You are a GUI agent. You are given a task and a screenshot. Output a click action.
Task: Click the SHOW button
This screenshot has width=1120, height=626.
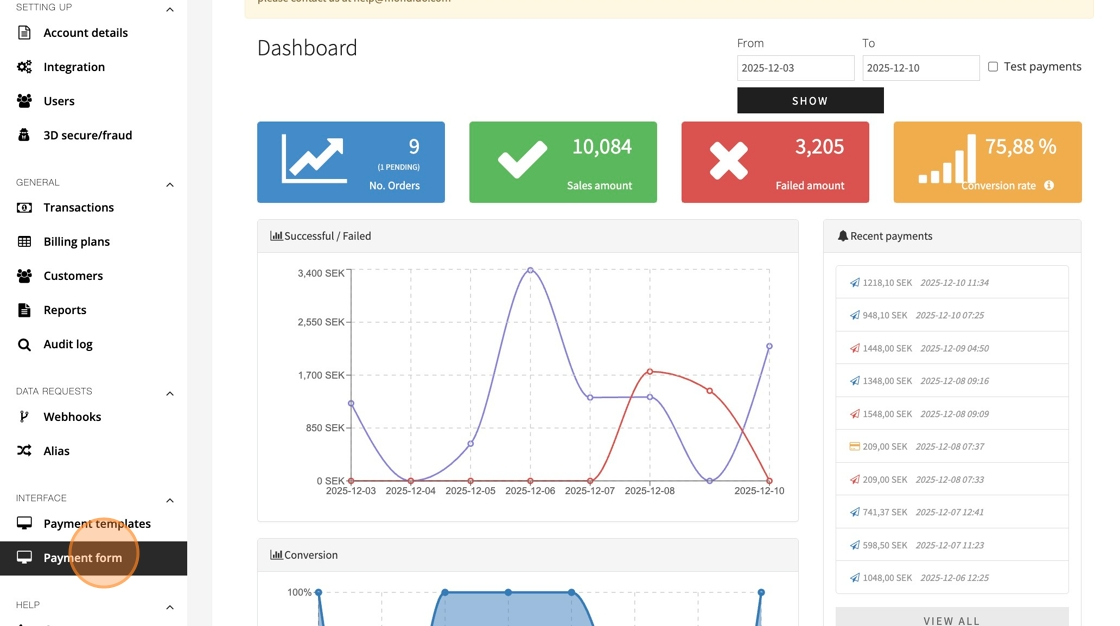[810, 101]
